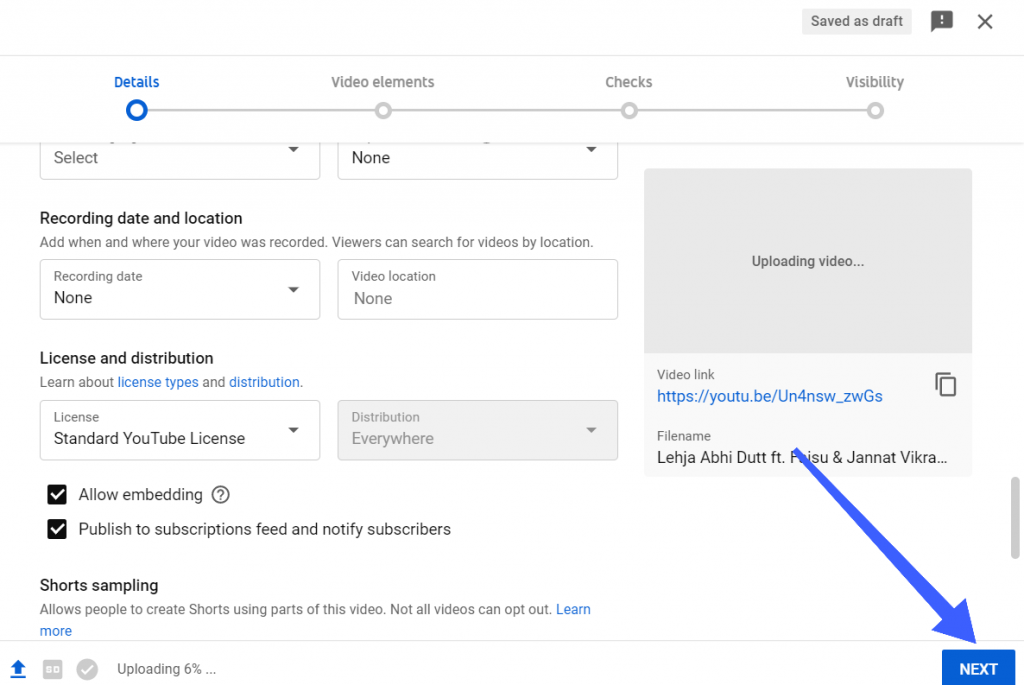Open the dropdown showing None at top
This screenshot has width=1024, height=685.
[477, 157]
